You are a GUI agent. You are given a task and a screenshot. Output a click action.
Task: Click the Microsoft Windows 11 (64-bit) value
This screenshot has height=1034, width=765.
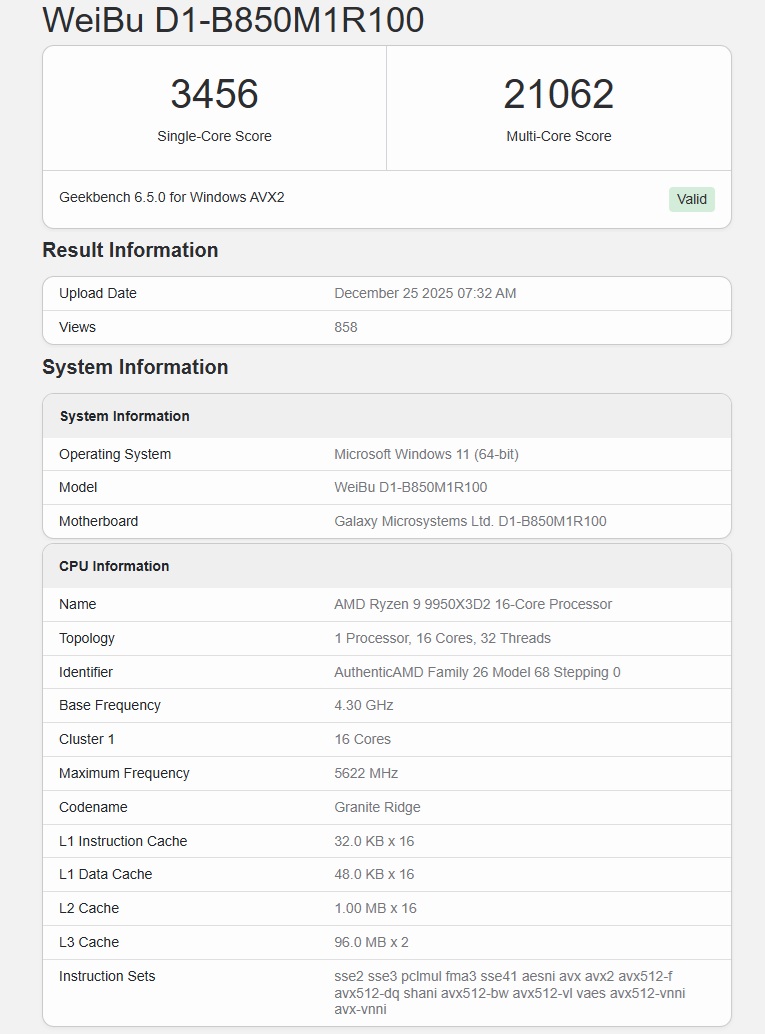pyautogui.click(x=426, y=454)
